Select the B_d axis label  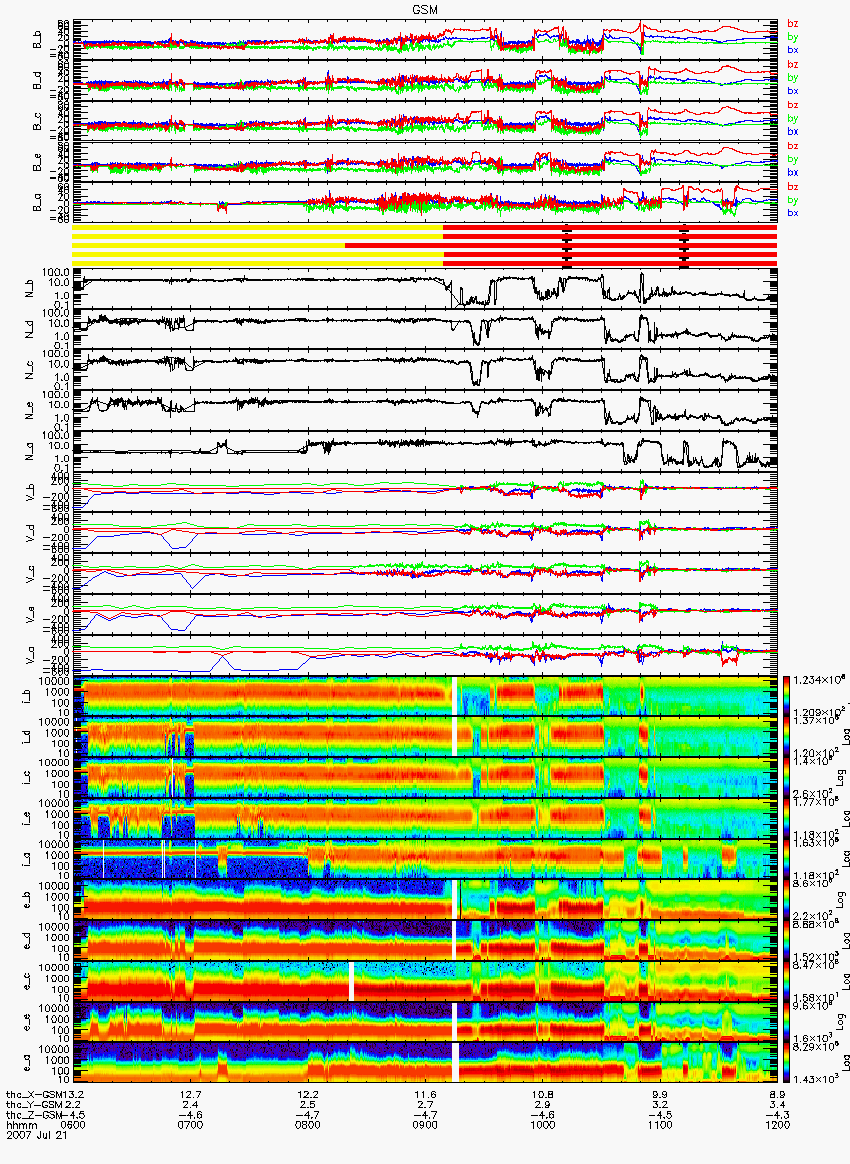point(37,82)
